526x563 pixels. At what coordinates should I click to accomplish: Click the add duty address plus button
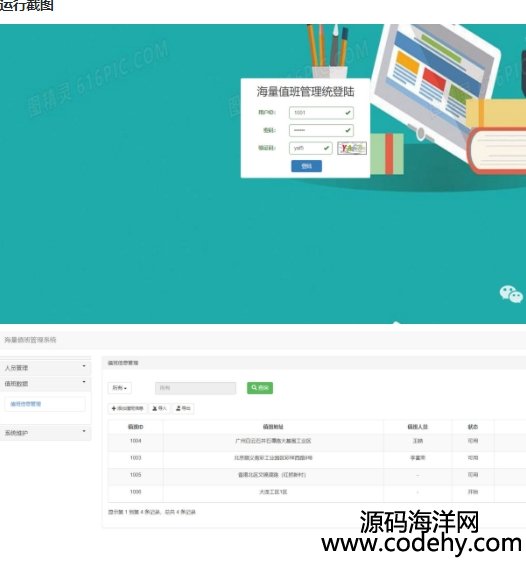tap(127, 408)
